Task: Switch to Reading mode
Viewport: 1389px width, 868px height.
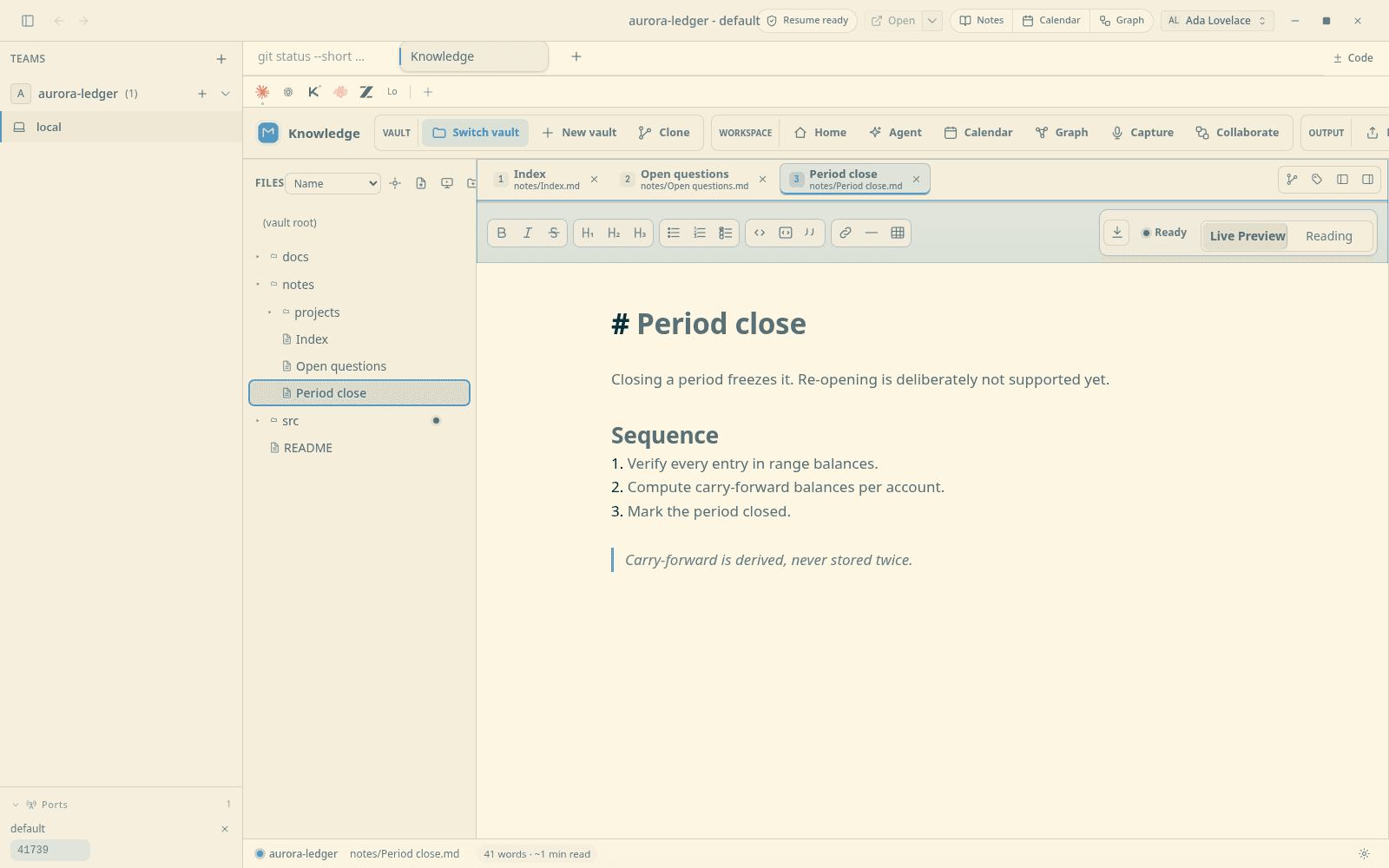Action: pos(1328,236)
